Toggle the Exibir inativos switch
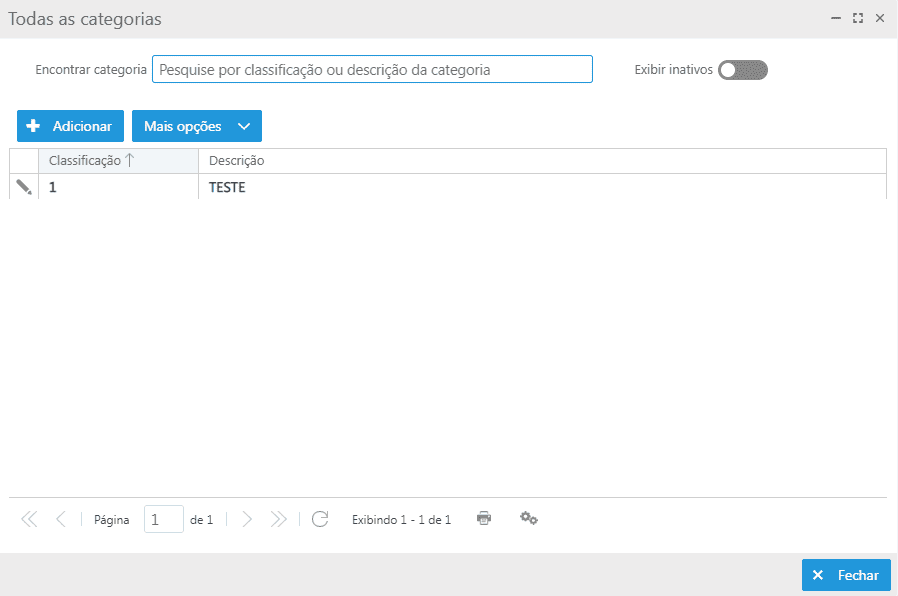 coord(742,70)
